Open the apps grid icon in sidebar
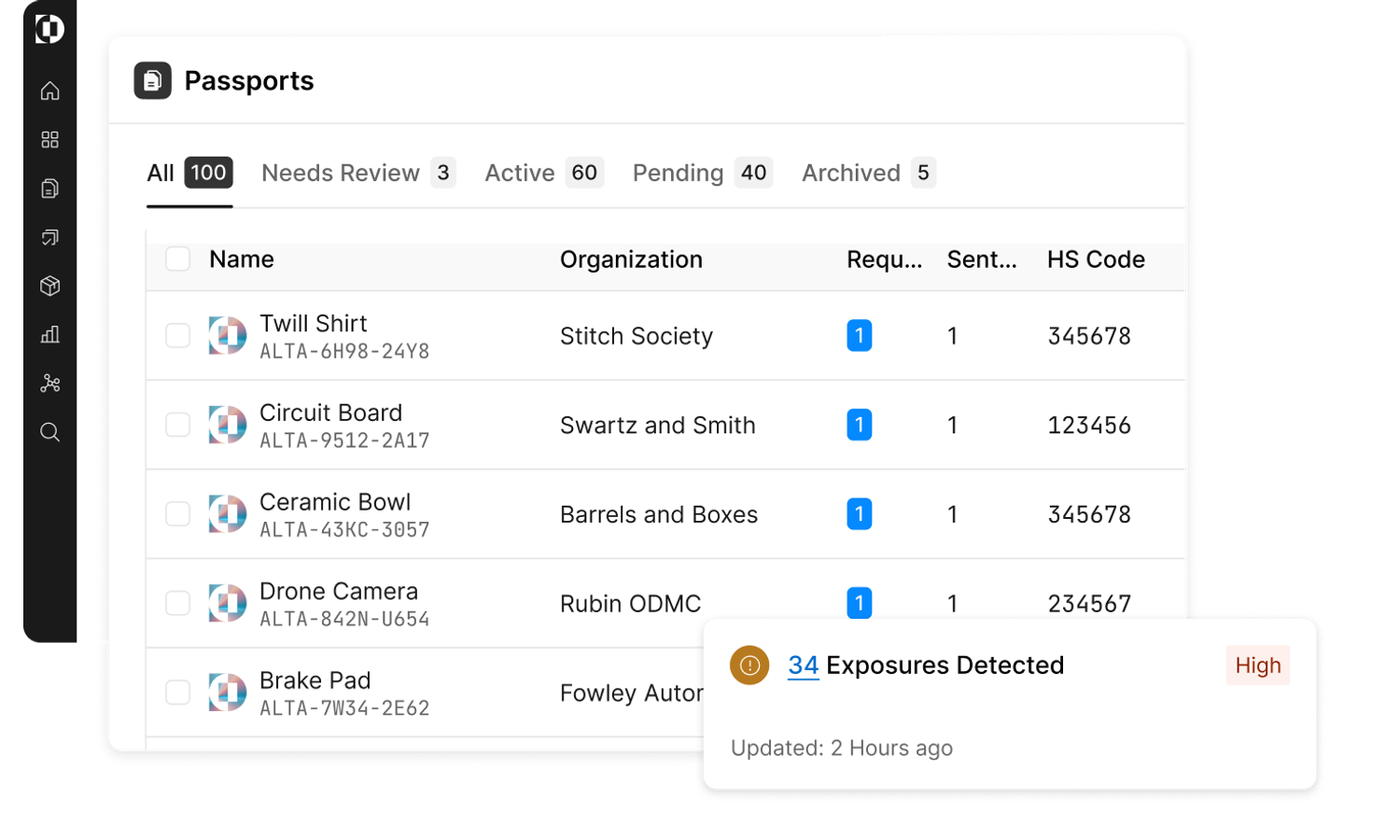This screenshot has width=1400, height=840. tap(49, 139)
